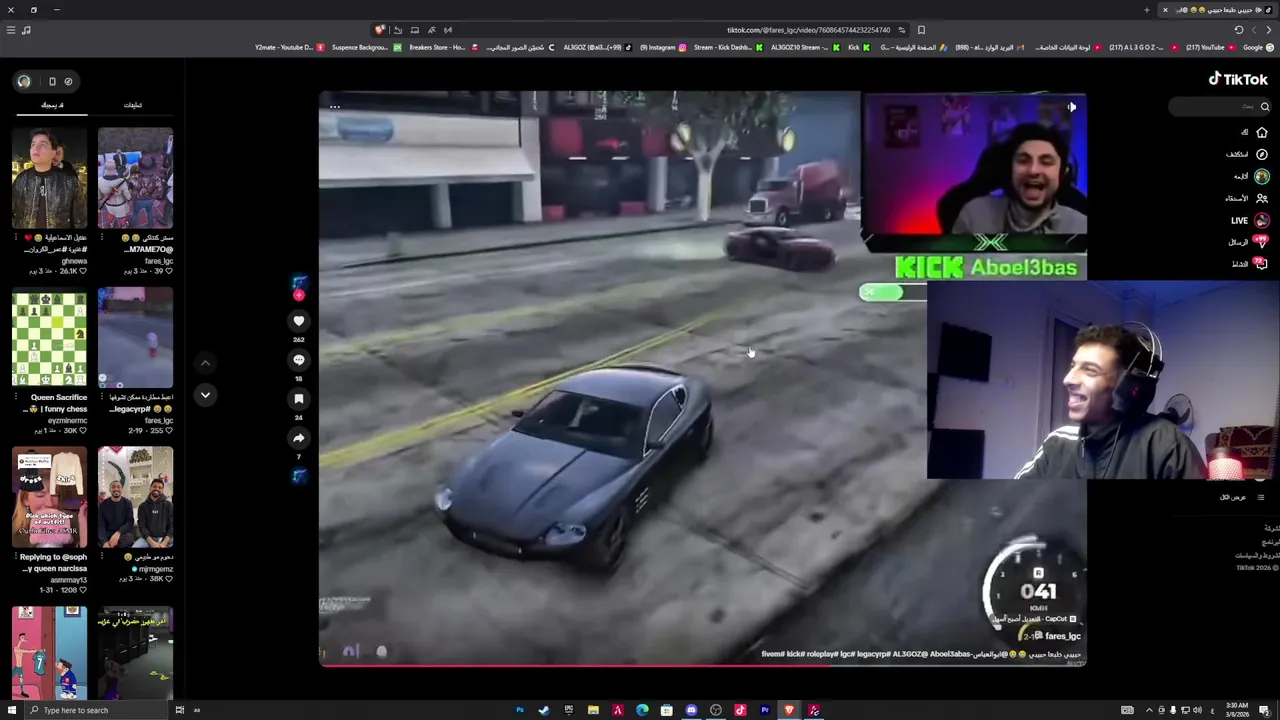Open 'Stream - Kick Dashb...' bookmark

coord(728,47)
